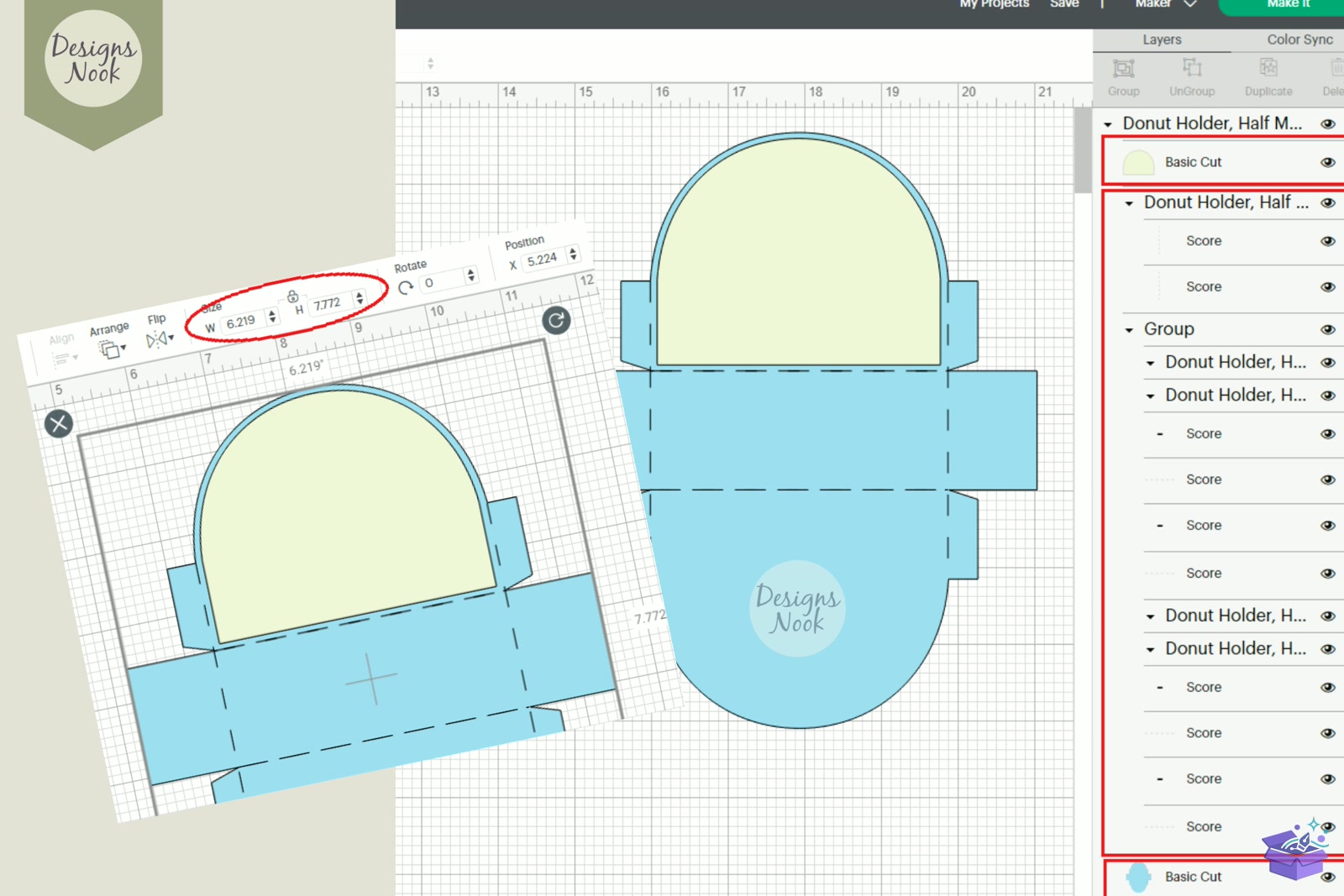Click the lock proportions icon between W and H
This screenshot has width=1344, height=896.
pos(292,296)
